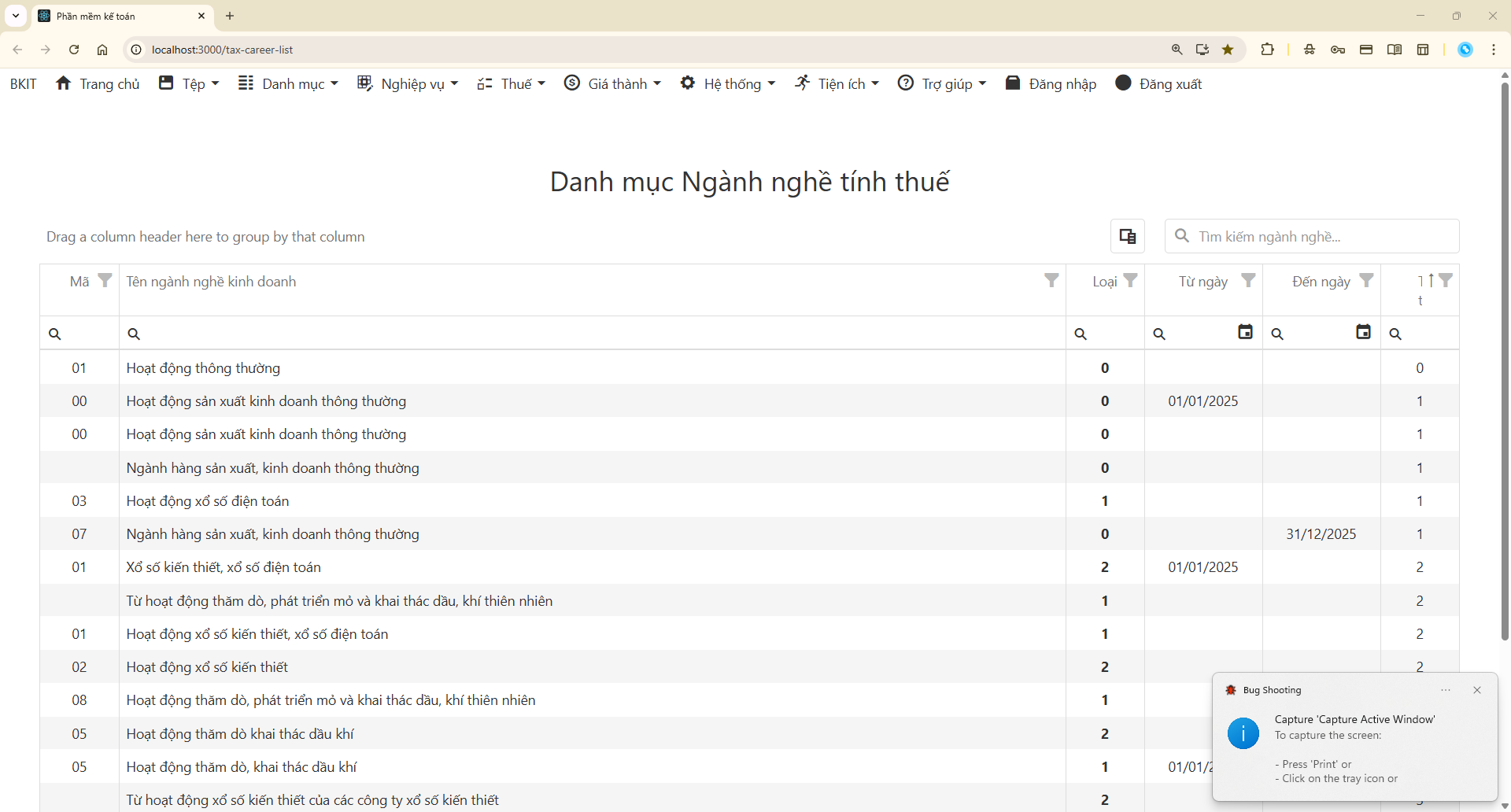
Task: Toggle the bookmark star for this page
Action: 1228,49
